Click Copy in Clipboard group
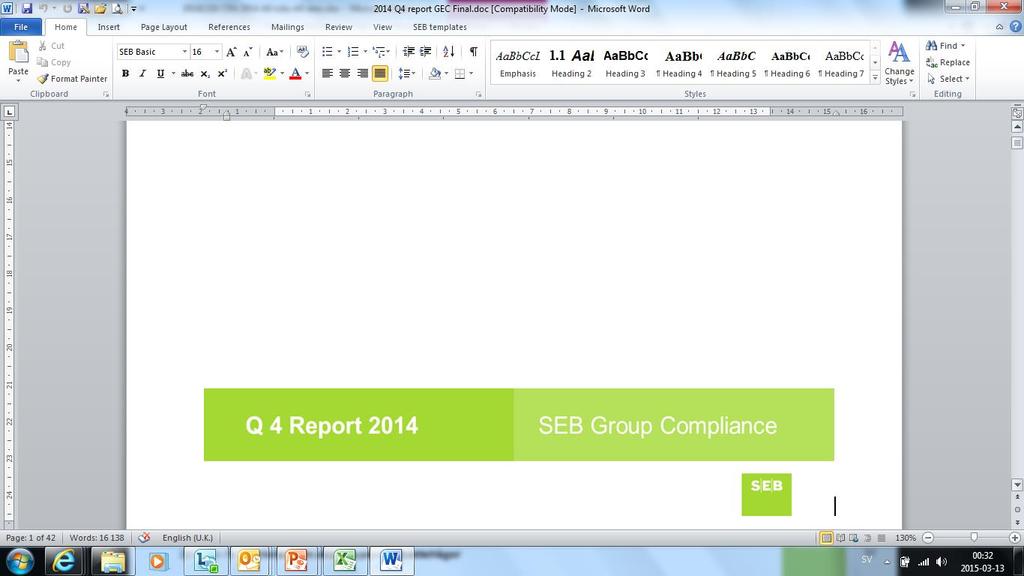This screenshot has width=1024, height=576. [x=54, y=62]
